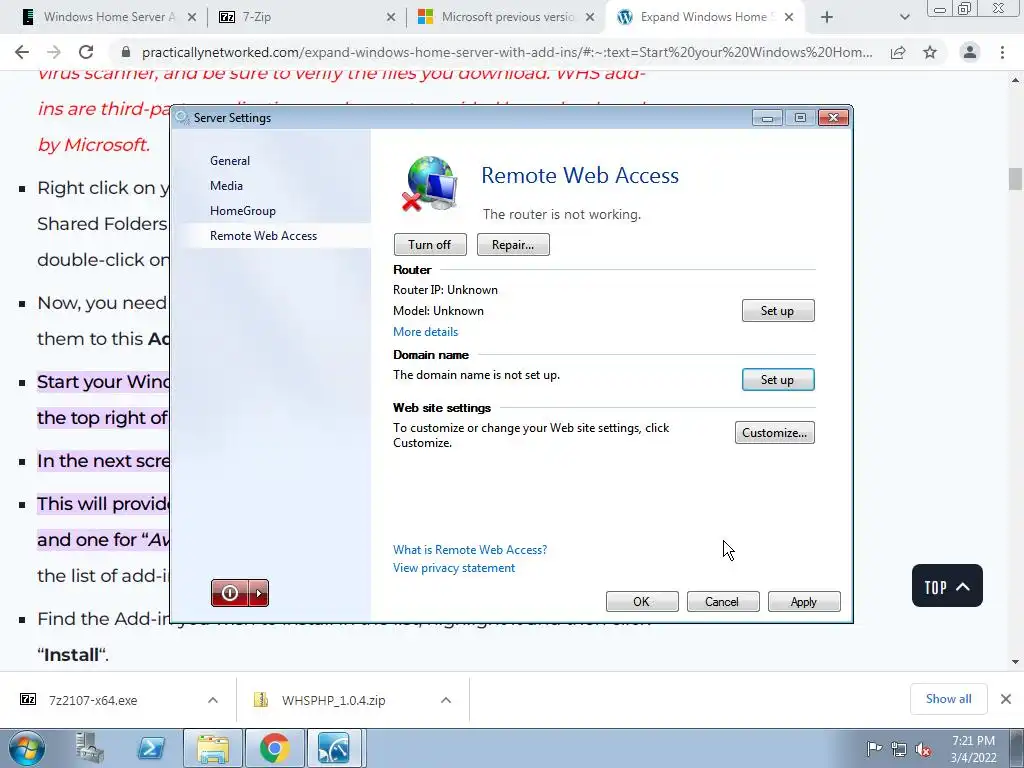1024x768 pixels.
Task: Open the Chrome three-dot menu
Action: click(x=1002, y=52)
